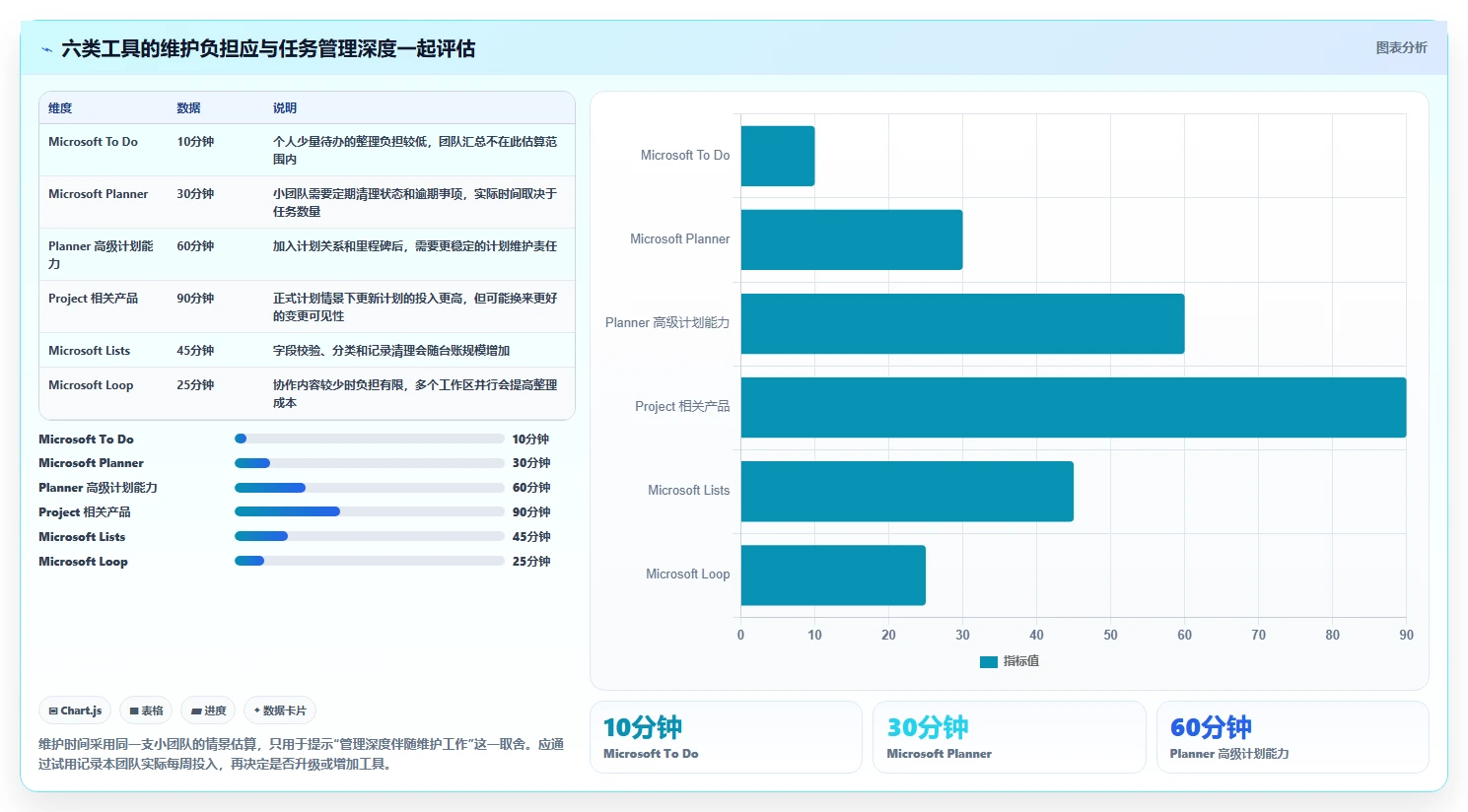Click the Microsoft Lists chart bar
The image size is (1468, 812).
click(x=907, y=491)
